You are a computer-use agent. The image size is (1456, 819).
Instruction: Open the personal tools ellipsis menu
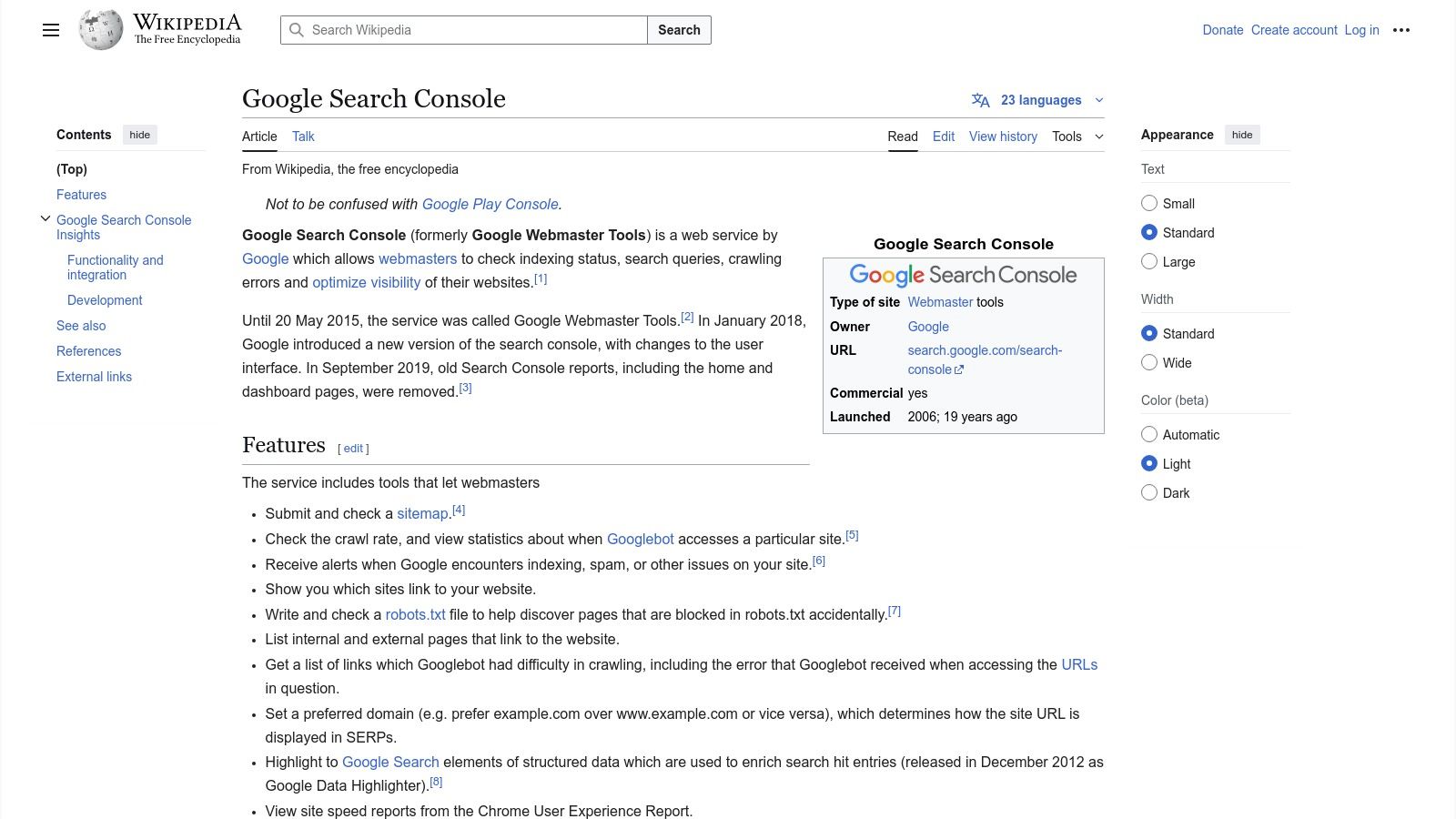(1401, 30)
